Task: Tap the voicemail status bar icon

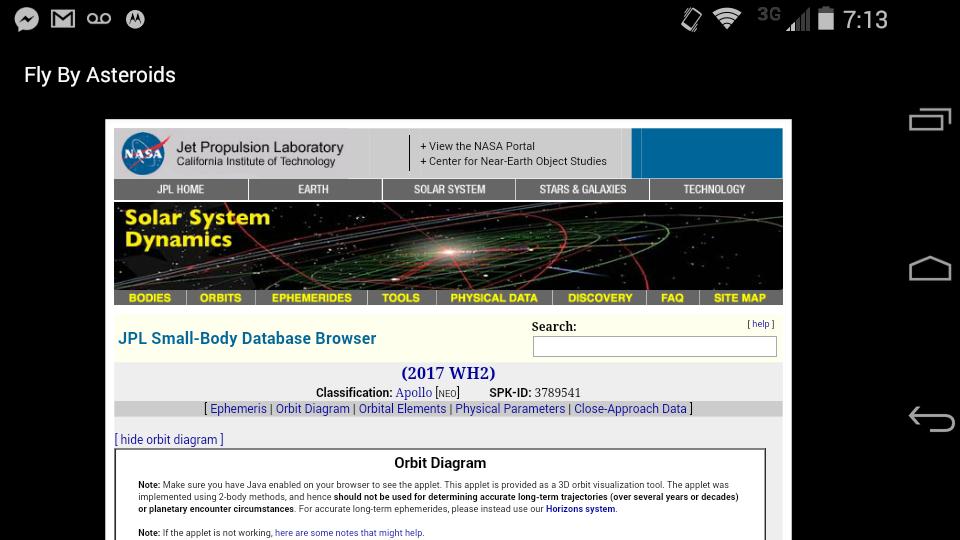Action: [99, 19]
